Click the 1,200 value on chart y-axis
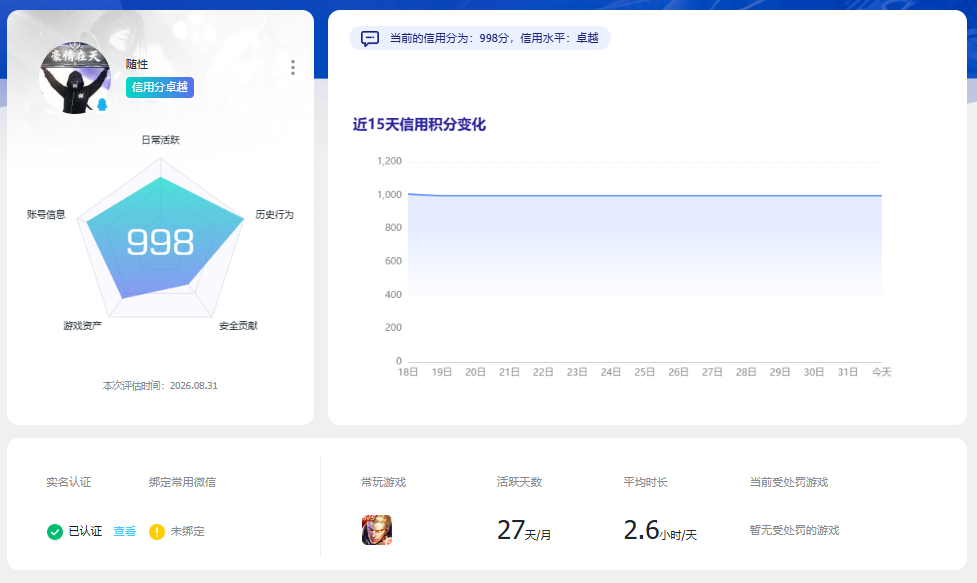The width and height of the screenshot is (977, 583). (389, 161)
